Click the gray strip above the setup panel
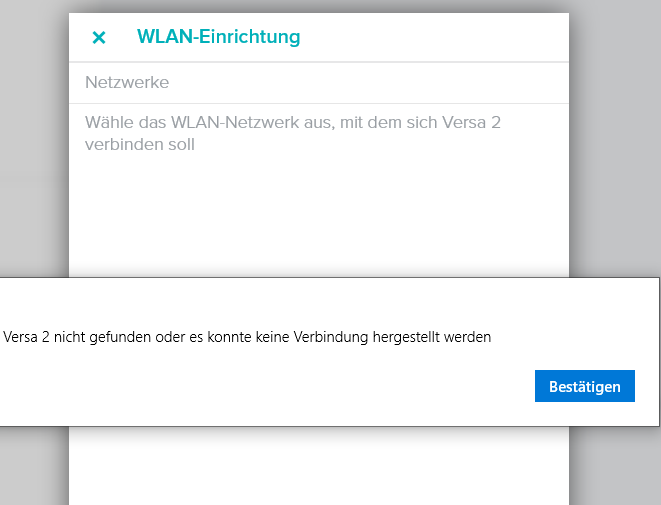The image size is (661, 505). (318, 6)
